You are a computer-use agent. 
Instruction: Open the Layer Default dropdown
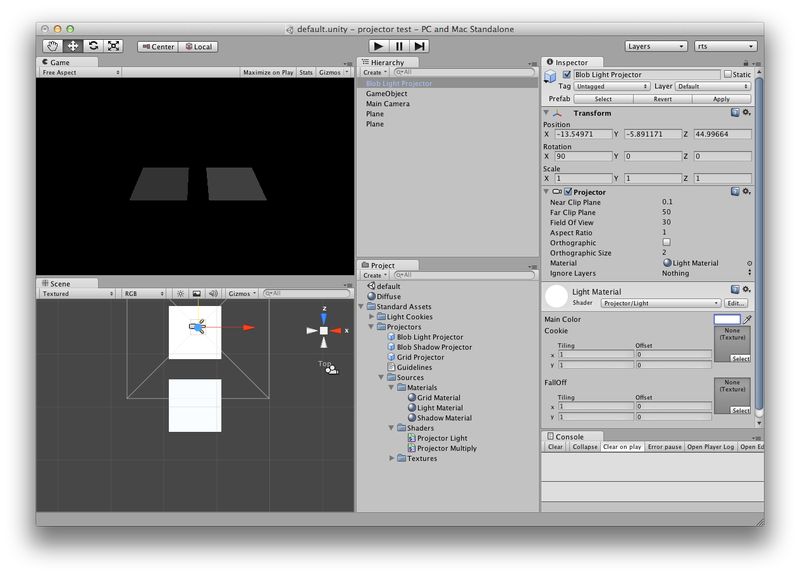(713, 87)
